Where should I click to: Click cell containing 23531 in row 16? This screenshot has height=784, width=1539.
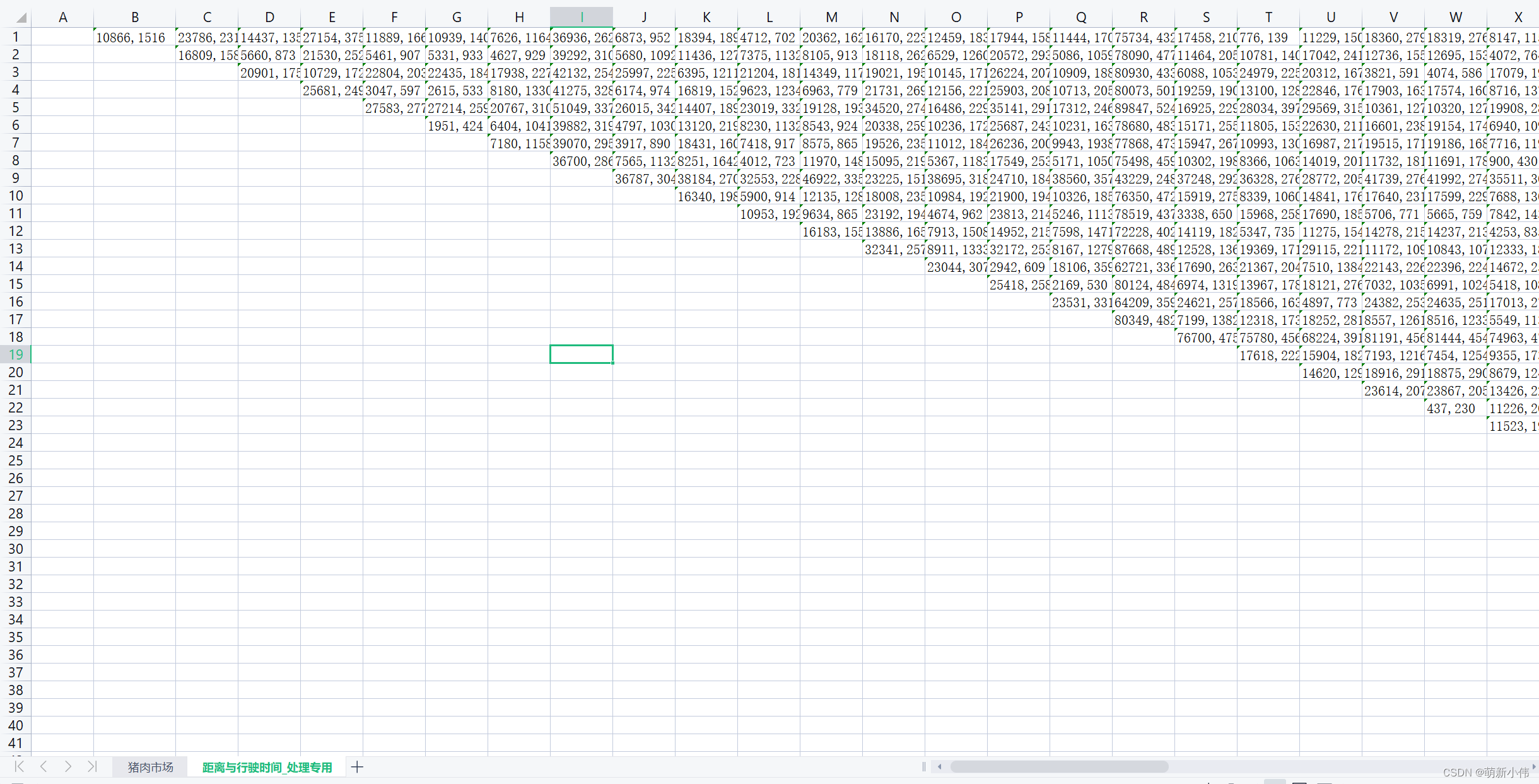pyautogui.click(x=1081, y=302)
